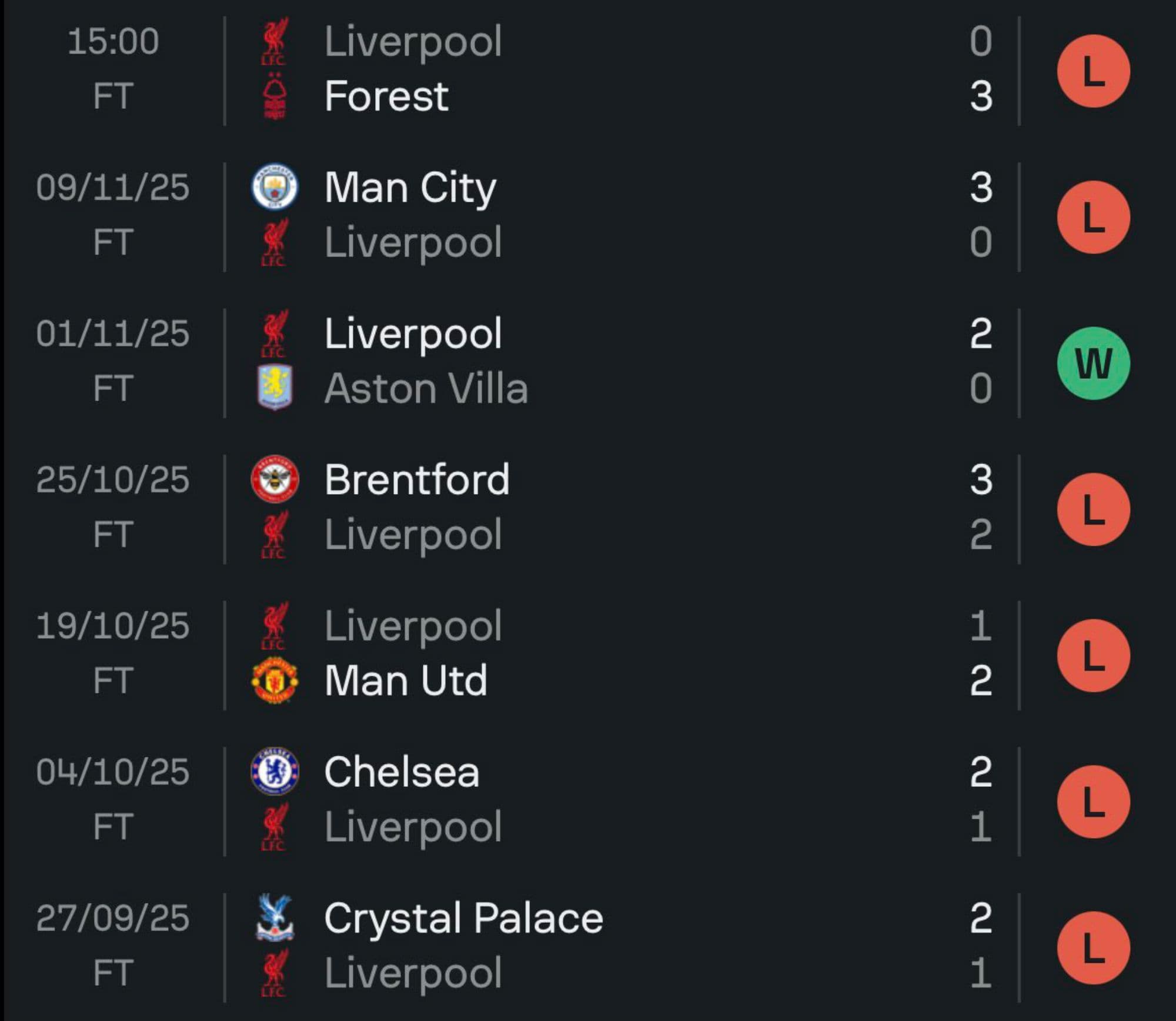1176x1021 pixels.
Task: Open the Man City team name
Action: click(410, 188)
